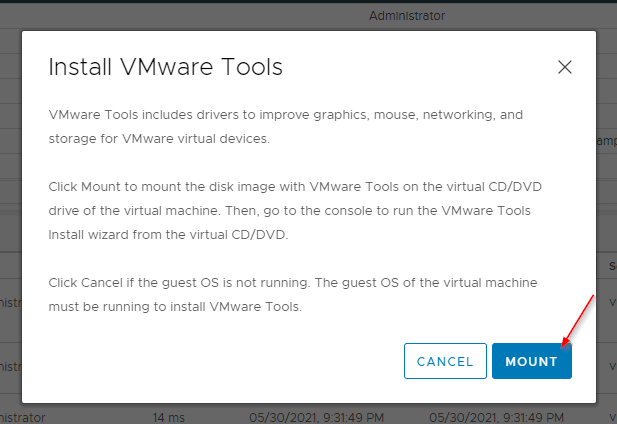Click the 'guest OS is not running' paragraph
The height and width of the screenshot is (424, 617).
[x=293, y=295]
